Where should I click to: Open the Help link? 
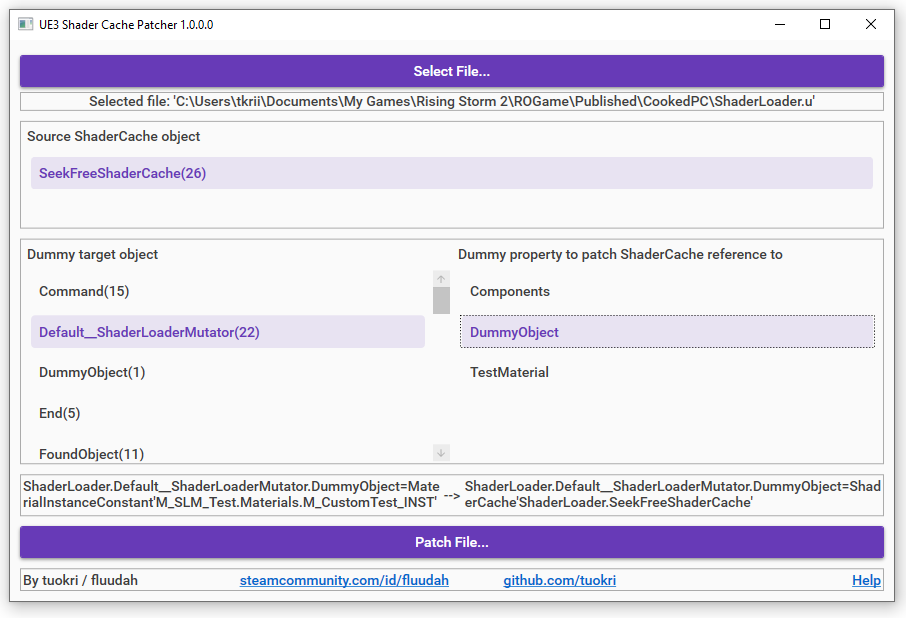click(866, 580)
